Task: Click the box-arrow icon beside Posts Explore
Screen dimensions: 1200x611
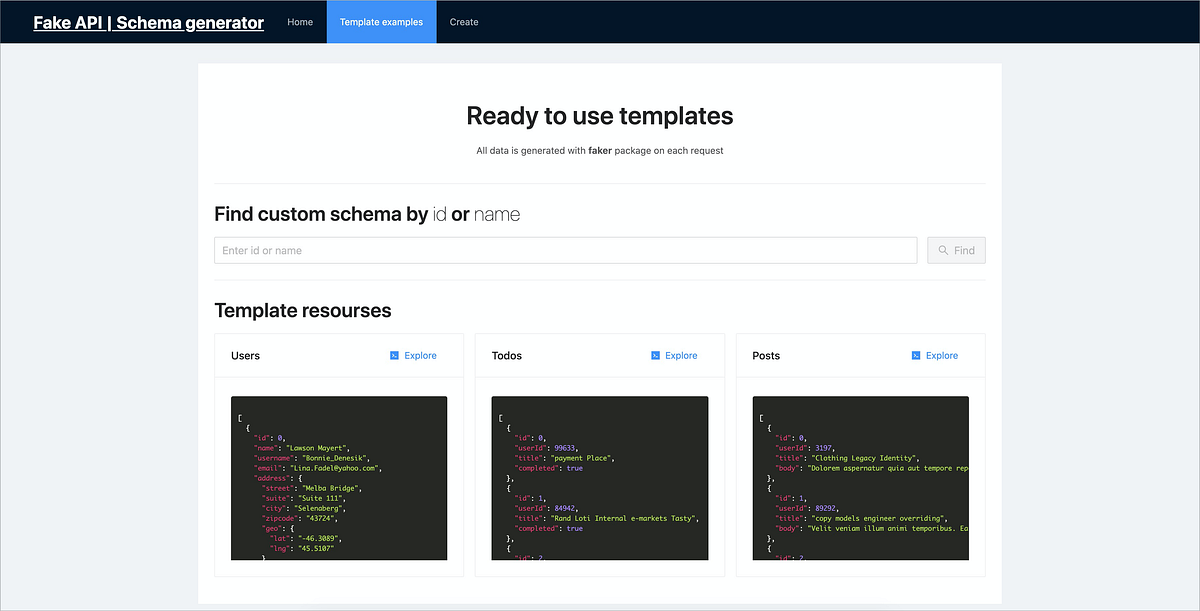Action: pos(916,355)
